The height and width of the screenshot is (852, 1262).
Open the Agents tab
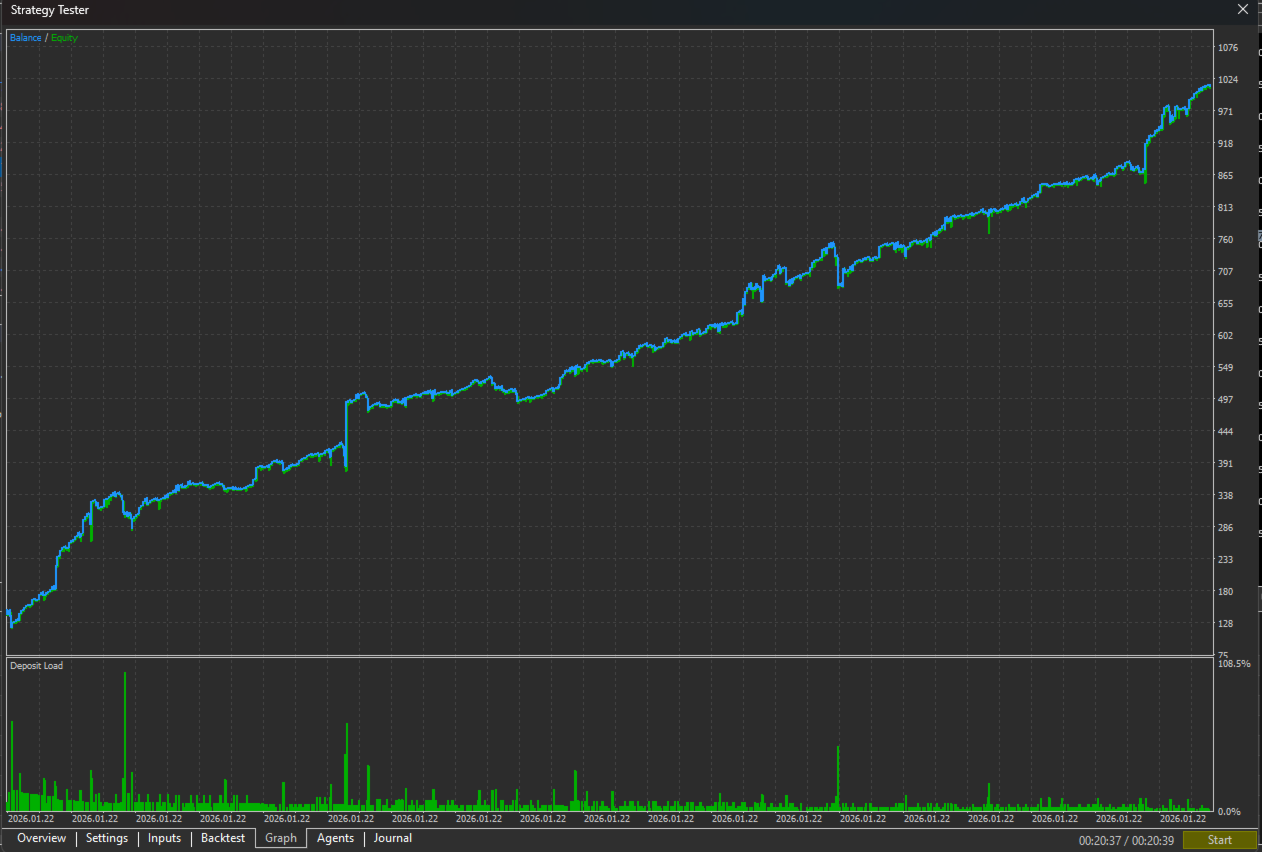pyautogui.click(x=335, y=838)
